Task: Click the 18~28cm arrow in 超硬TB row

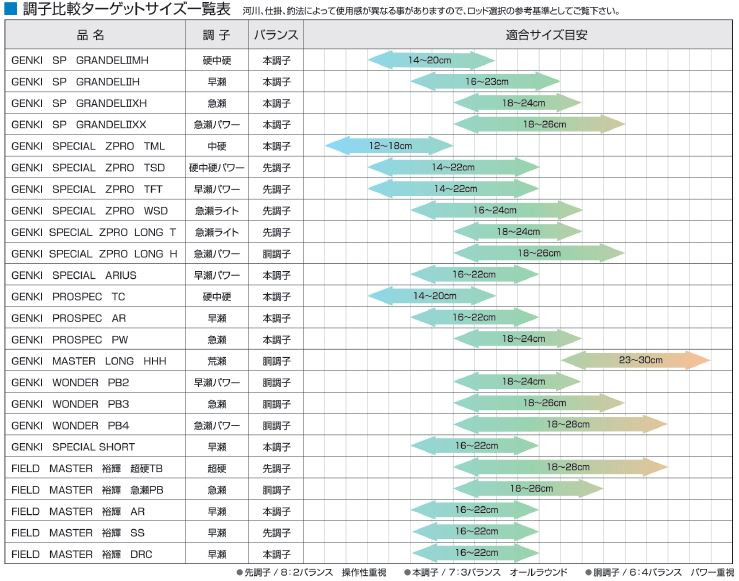Action: pos(561,467)
